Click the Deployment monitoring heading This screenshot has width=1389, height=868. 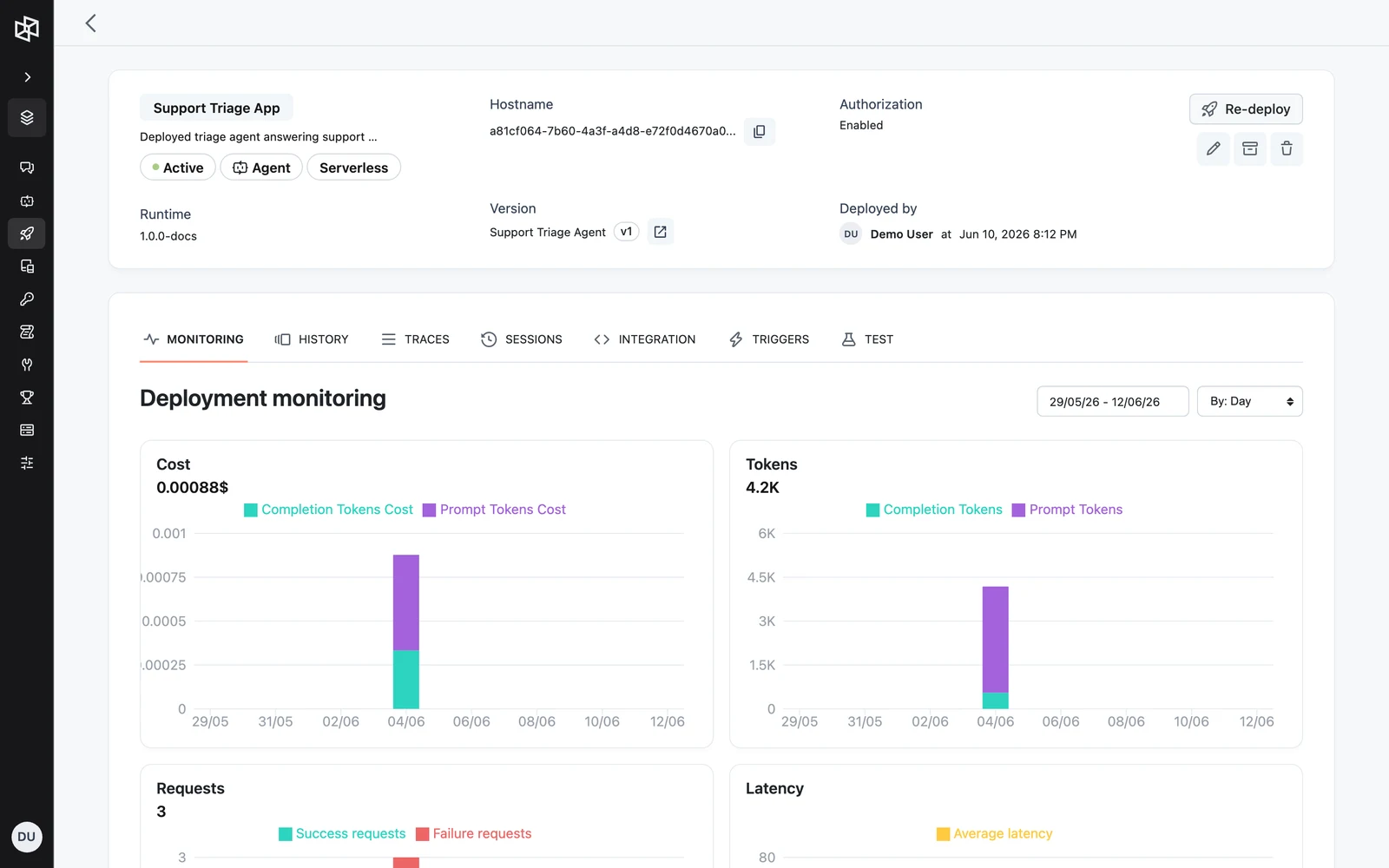coord(263,398)
